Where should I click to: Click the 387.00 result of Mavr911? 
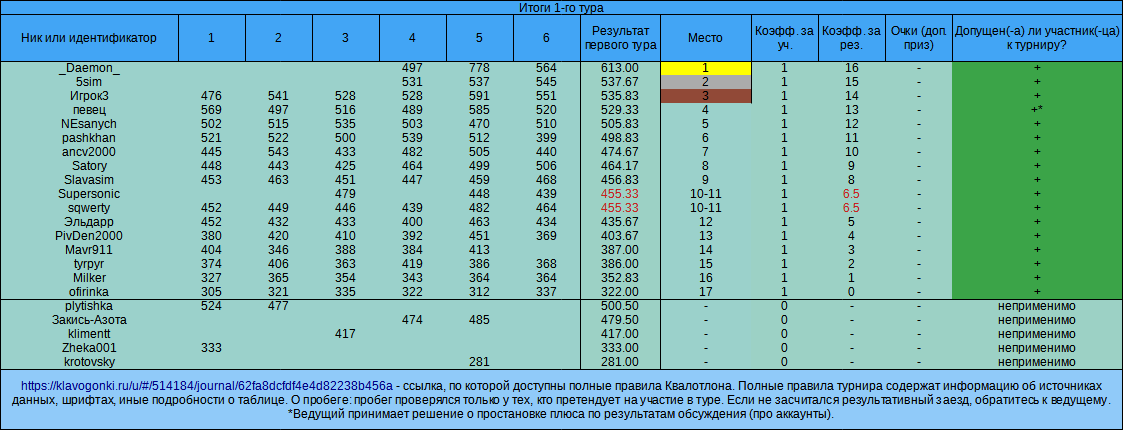tap(620, 249)
